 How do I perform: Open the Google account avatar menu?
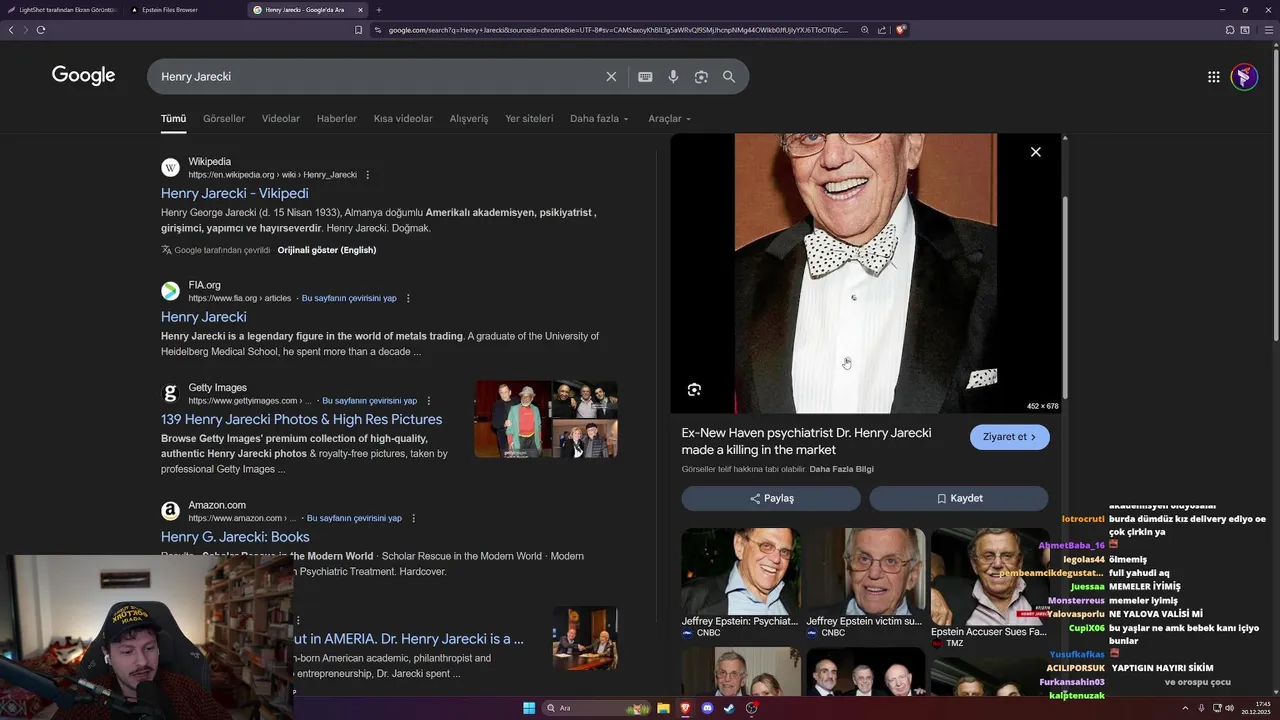1244,77
